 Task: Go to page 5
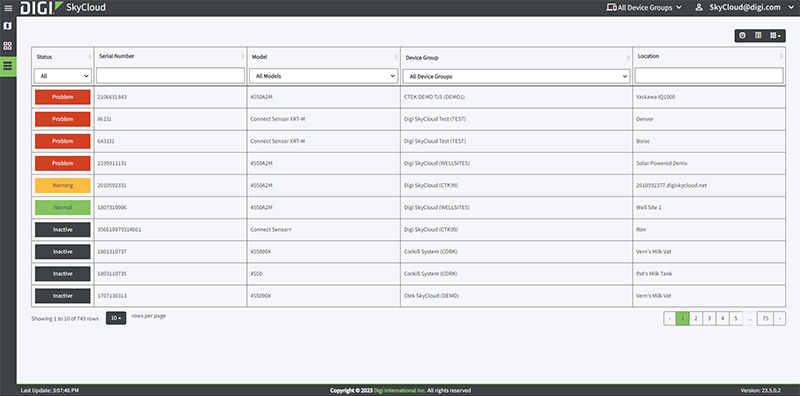[735, 318]
